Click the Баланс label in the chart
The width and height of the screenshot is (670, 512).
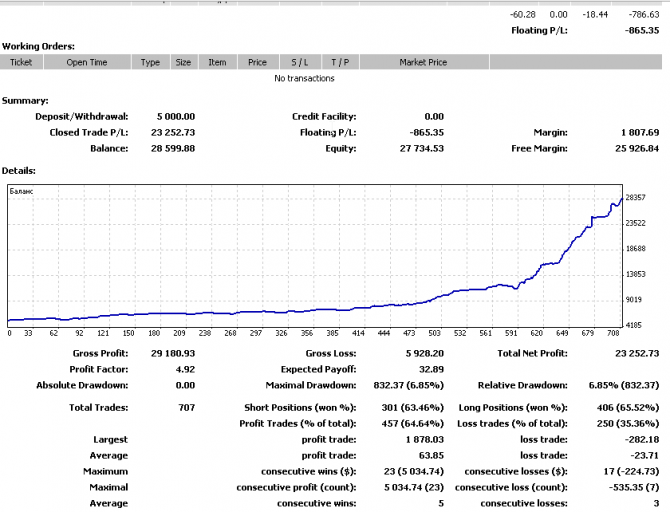coord(21,189)
